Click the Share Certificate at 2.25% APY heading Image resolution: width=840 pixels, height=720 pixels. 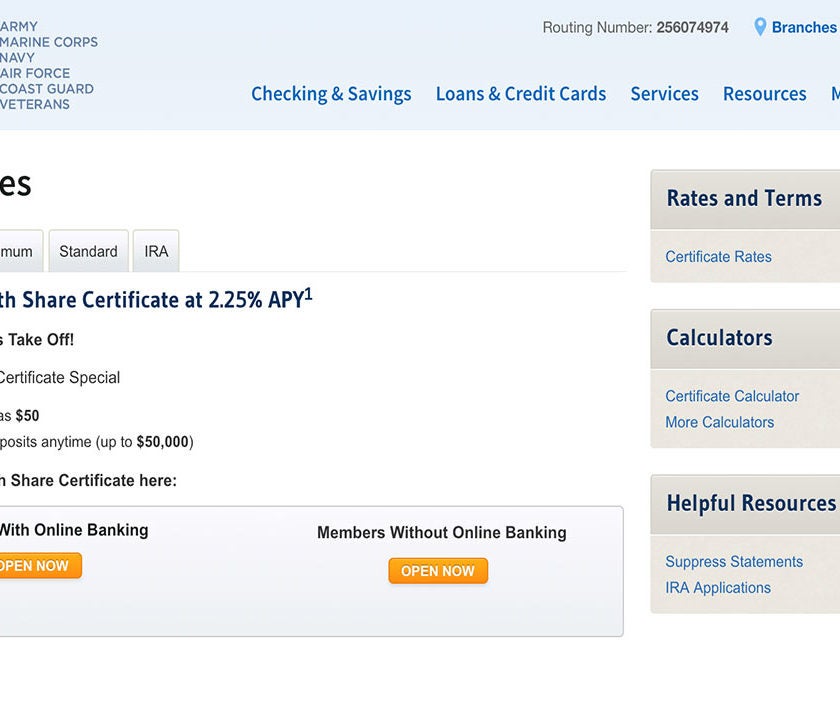pos(150,300)
